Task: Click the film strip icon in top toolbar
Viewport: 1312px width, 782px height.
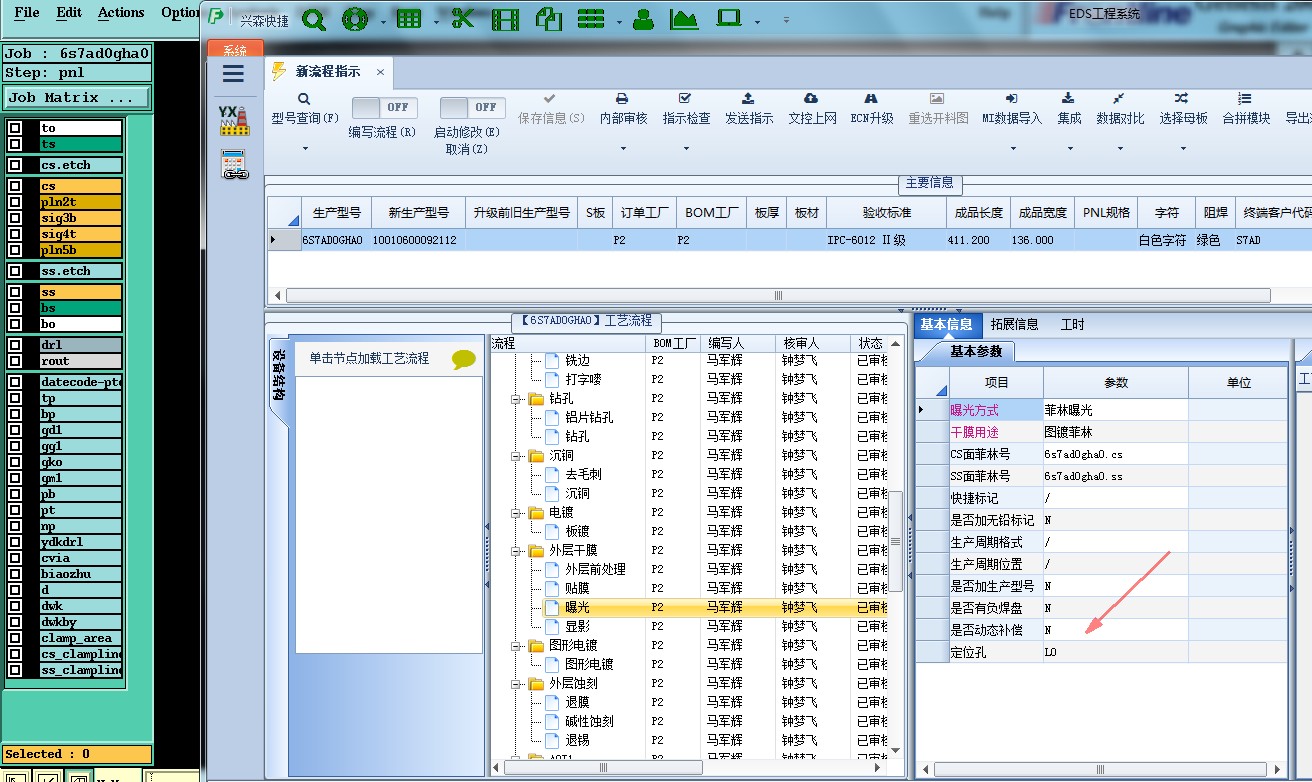Action: (x=507, y=19)
